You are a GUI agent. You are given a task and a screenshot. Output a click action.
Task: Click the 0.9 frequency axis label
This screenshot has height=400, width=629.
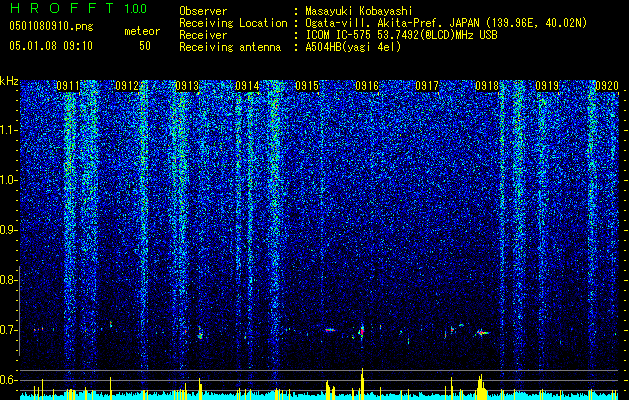[8, 230]
